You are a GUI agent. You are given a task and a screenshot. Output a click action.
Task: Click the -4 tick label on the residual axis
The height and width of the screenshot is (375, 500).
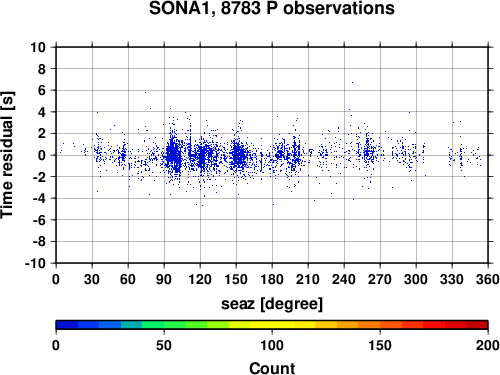pos(39,199)
